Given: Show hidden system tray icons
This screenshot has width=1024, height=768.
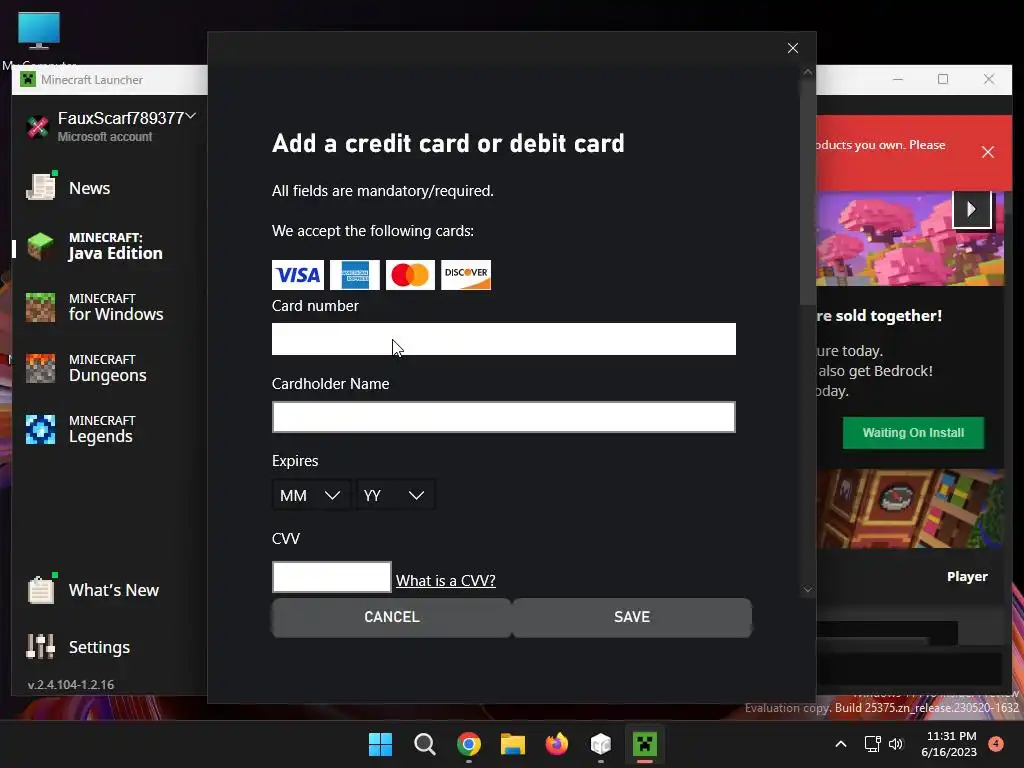Looking at the screenshot, I should click(841, 744).
